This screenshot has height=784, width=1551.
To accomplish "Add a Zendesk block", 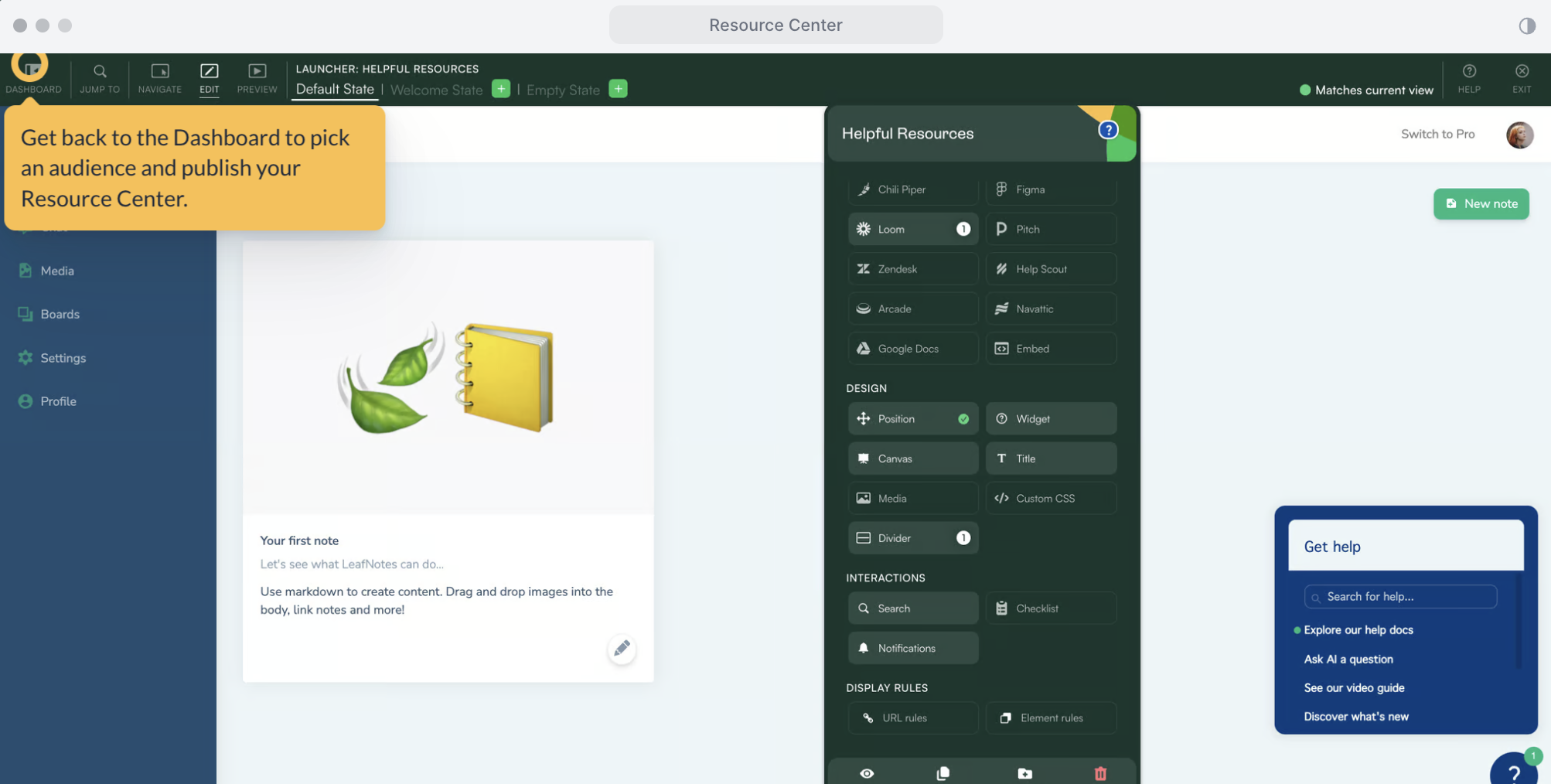I will coord(912,269).
